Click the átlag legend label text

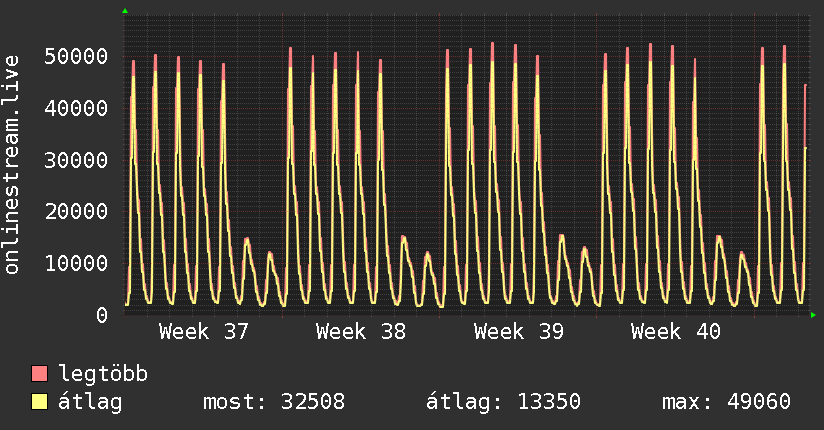point(90,402)
